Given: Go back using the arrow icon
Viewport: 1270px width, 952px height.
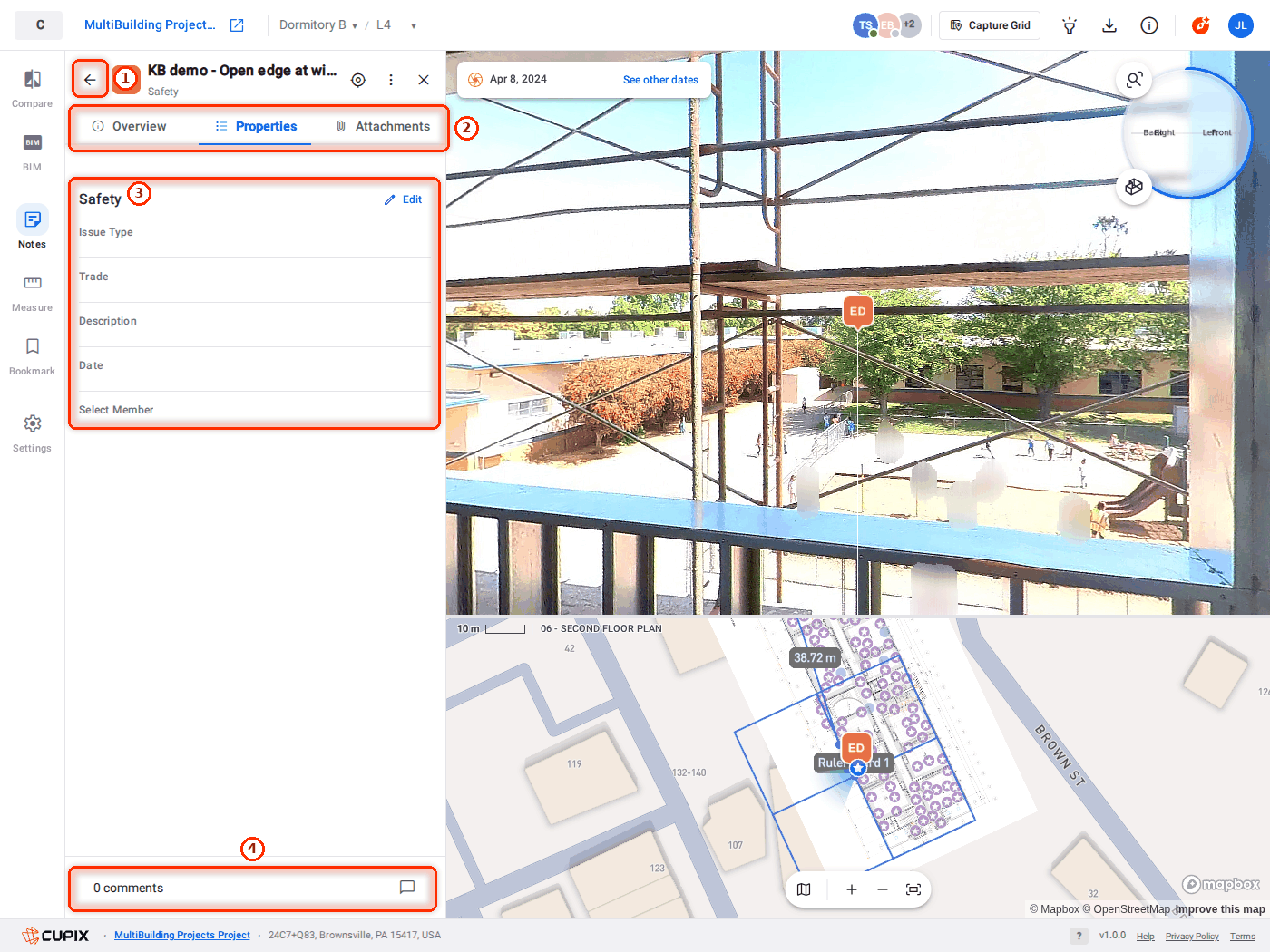Looking at the screenshot, I should [90, 80].
